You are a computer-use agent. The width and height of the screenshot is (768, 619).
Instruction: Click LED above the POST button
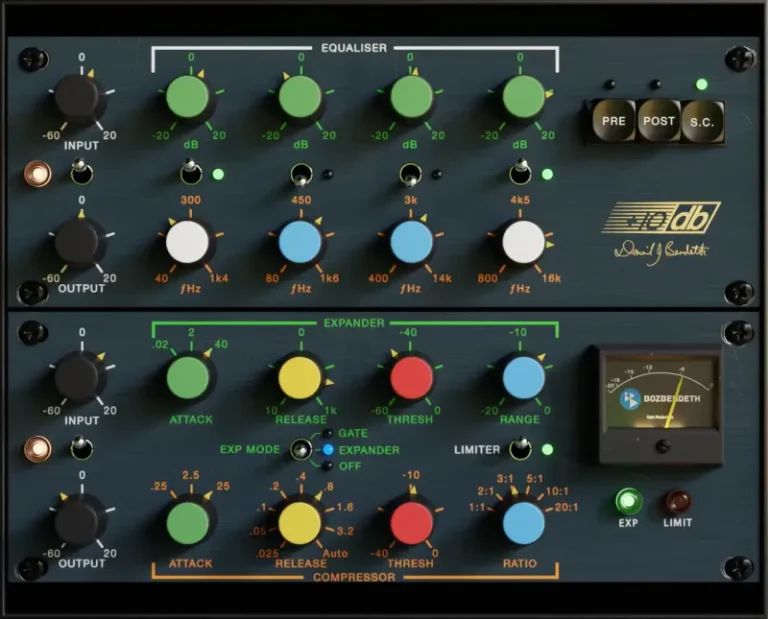coord(655,85)
